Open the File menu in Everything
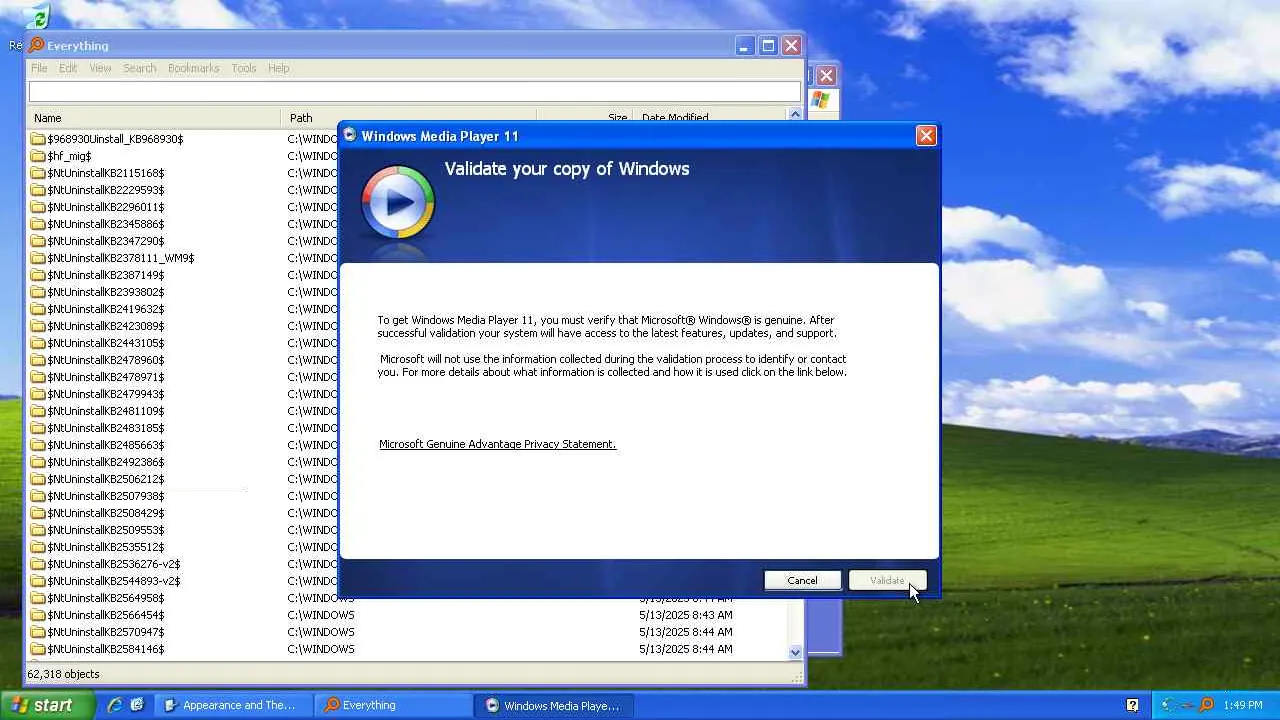This screenshot has height=720, width=1280. pyautogui.click(x=39, y=68)
